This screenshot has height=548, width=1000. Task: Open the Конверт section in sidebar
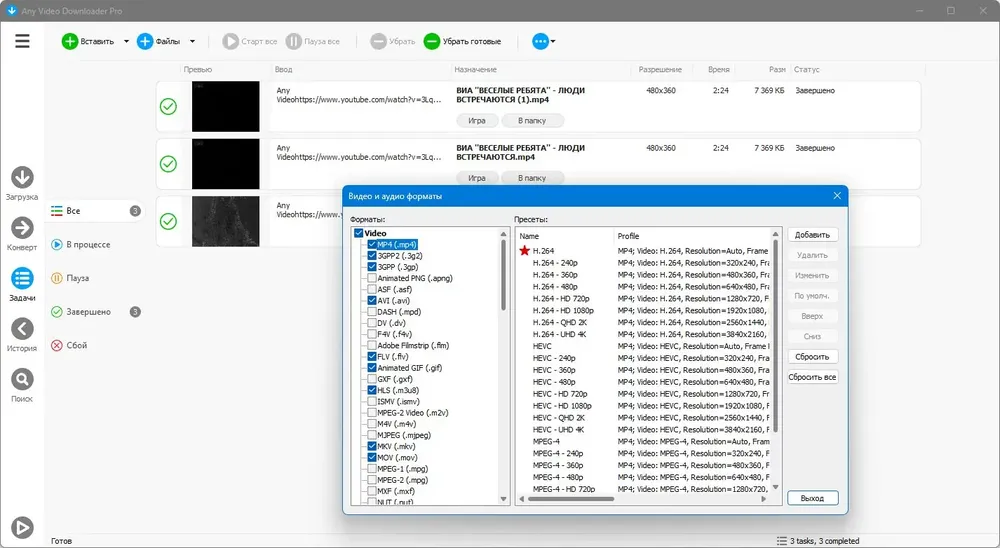pyautogui.click(x=22, y=233)
